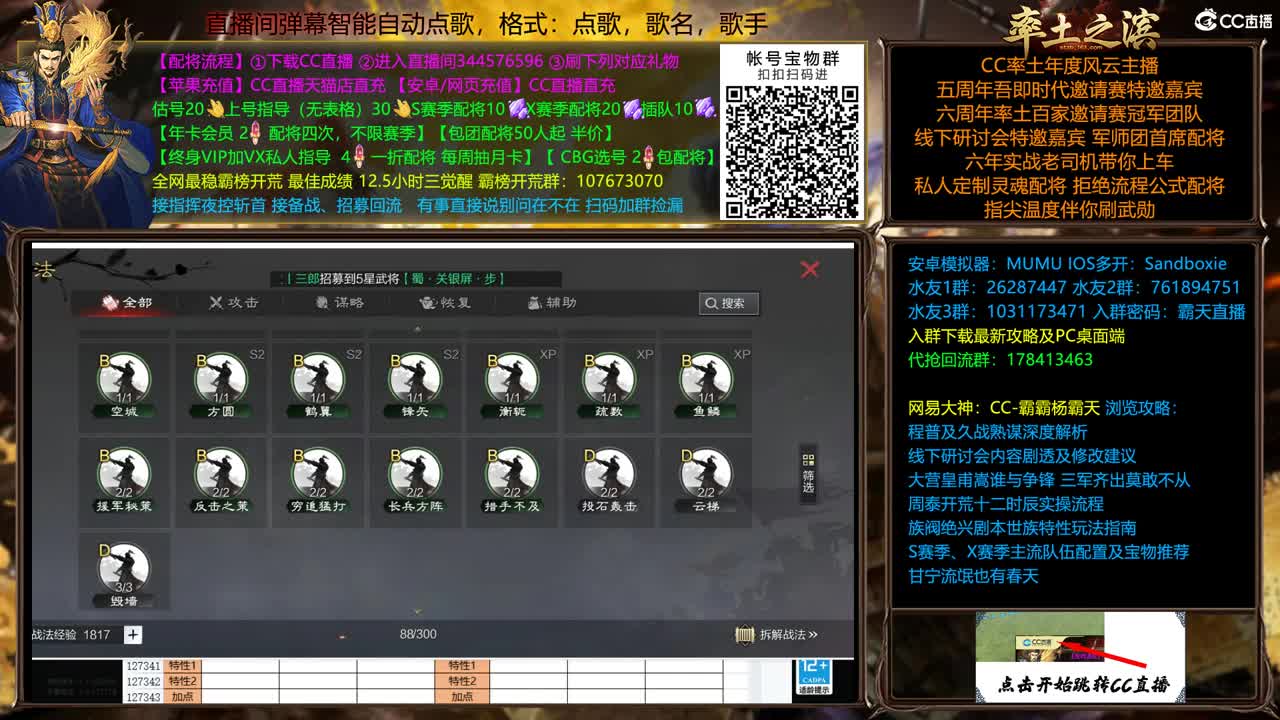Click 族阀绝兴剧本世族特性玩法指南 guide line

coord(1021,528)
